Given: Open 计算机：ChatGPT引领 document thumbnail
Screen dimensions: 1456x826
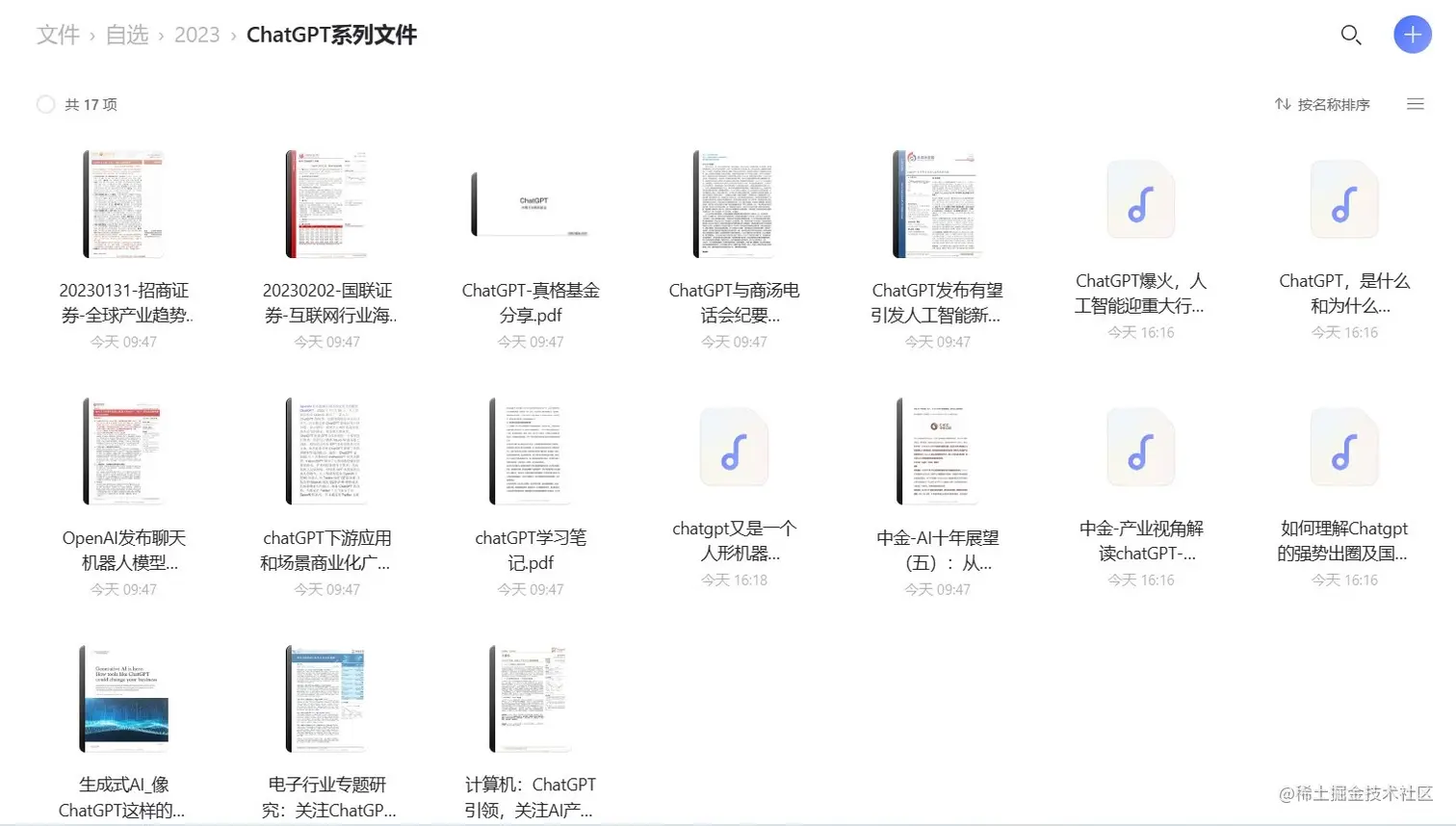Looking at the screenshot, I should point(531,699).
